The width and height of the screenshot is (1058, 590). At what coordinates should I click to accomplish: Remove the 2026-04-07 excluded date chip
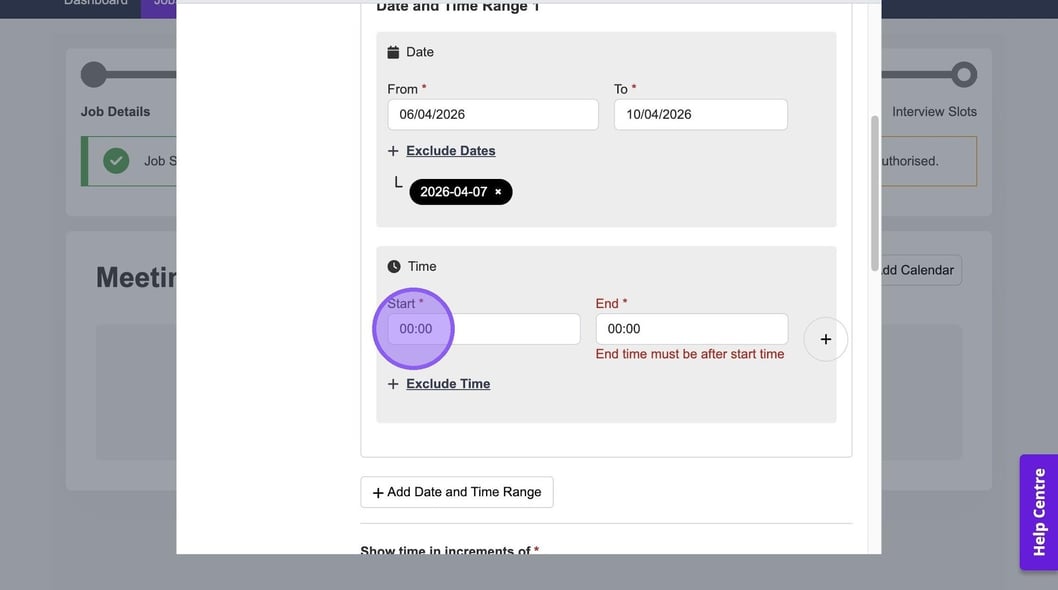pyautogui.click(x=498, y=192)
